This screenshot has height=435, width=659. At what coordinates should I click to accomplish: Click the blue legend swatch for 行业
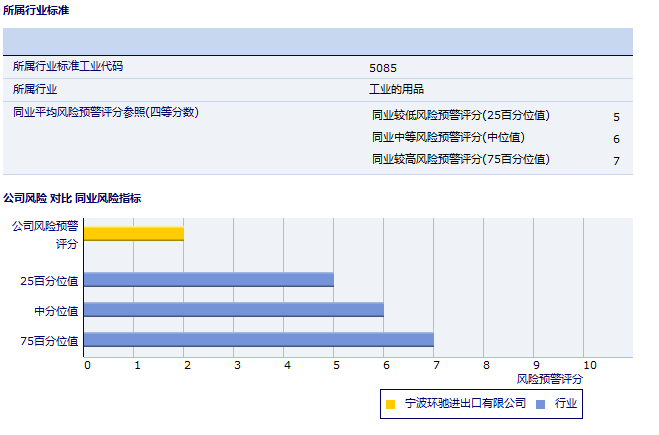(541, 404)
